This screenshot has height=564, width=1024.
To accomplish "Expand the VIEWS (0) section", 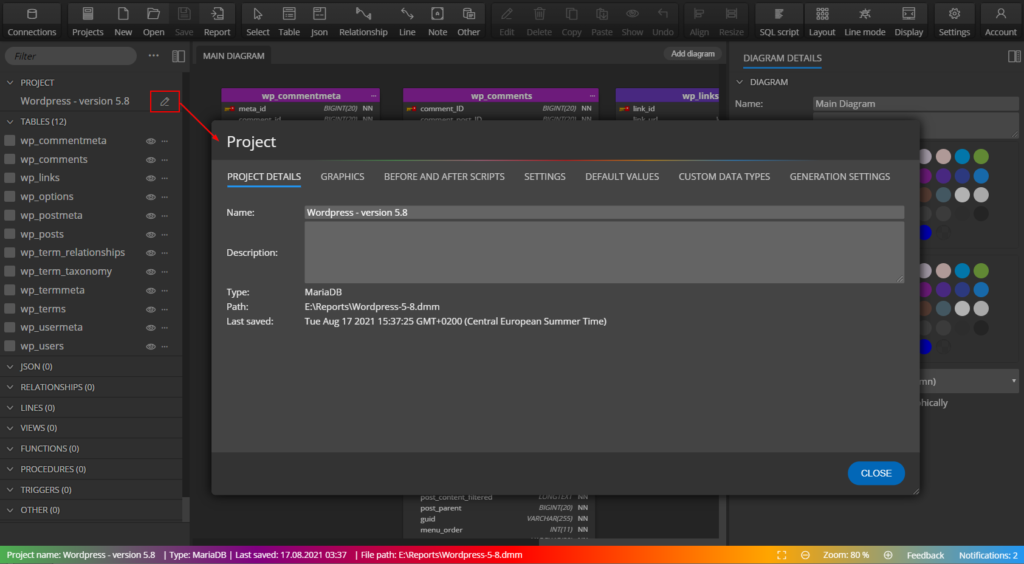I will click(x=10, y=428).
